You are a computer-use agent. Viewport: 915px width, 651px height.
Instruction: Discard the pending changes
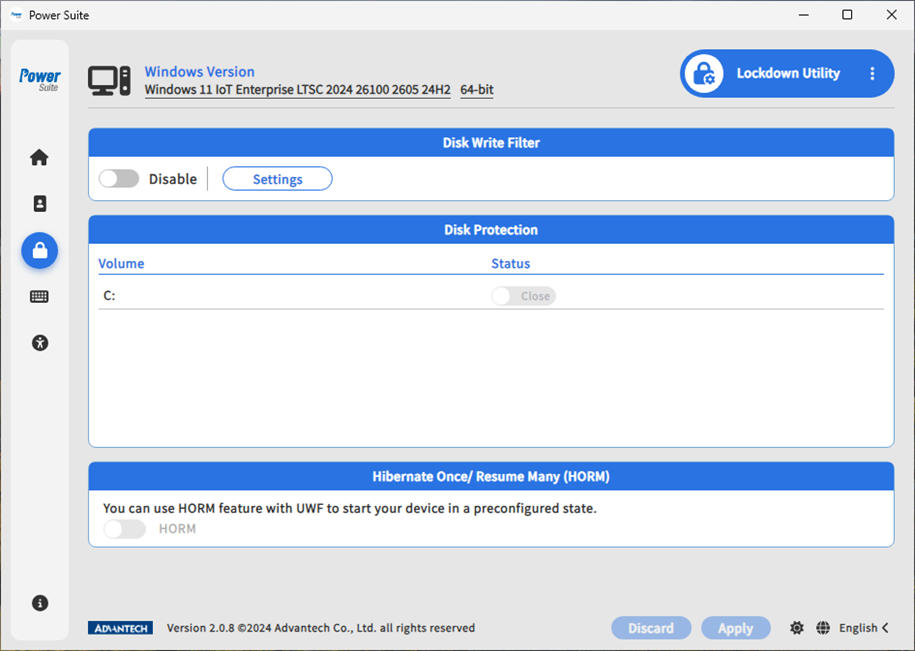pyautogui.click(x=651, y=627)
